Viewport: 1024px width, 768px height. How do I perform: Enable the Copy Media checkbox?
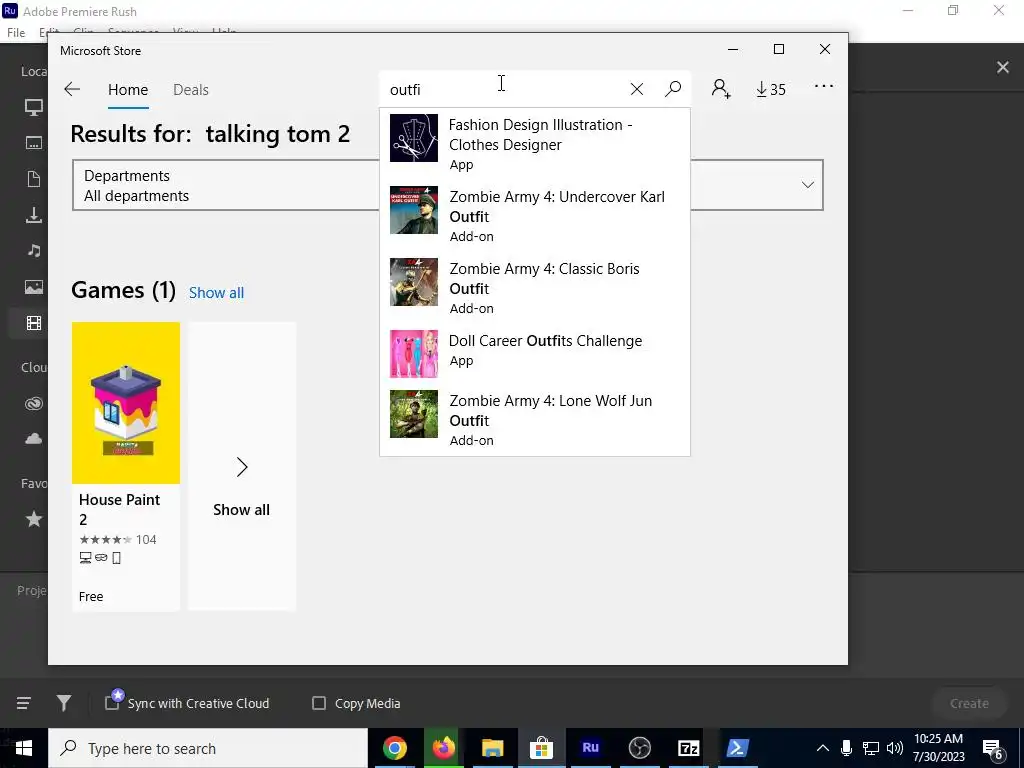(319, 703)
